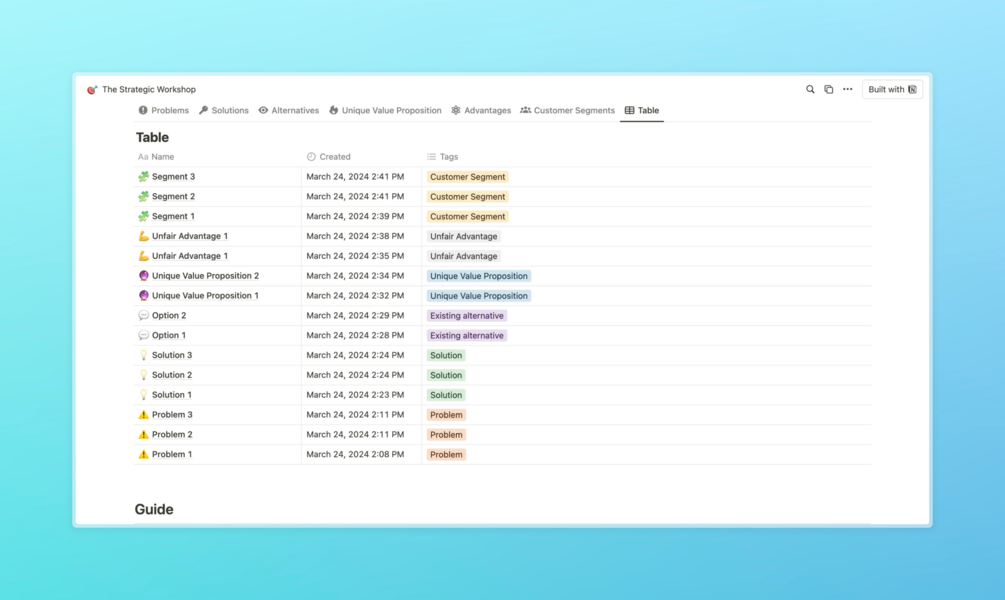This screenshot has width=1005, height=600.
Task: Click Solution tag in Solution 3 row
Action: (446, 356)
